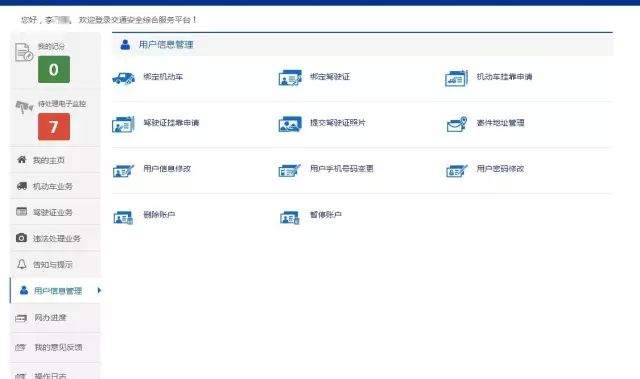Open the 寄件地址管理 link

[x=500, y=123]
